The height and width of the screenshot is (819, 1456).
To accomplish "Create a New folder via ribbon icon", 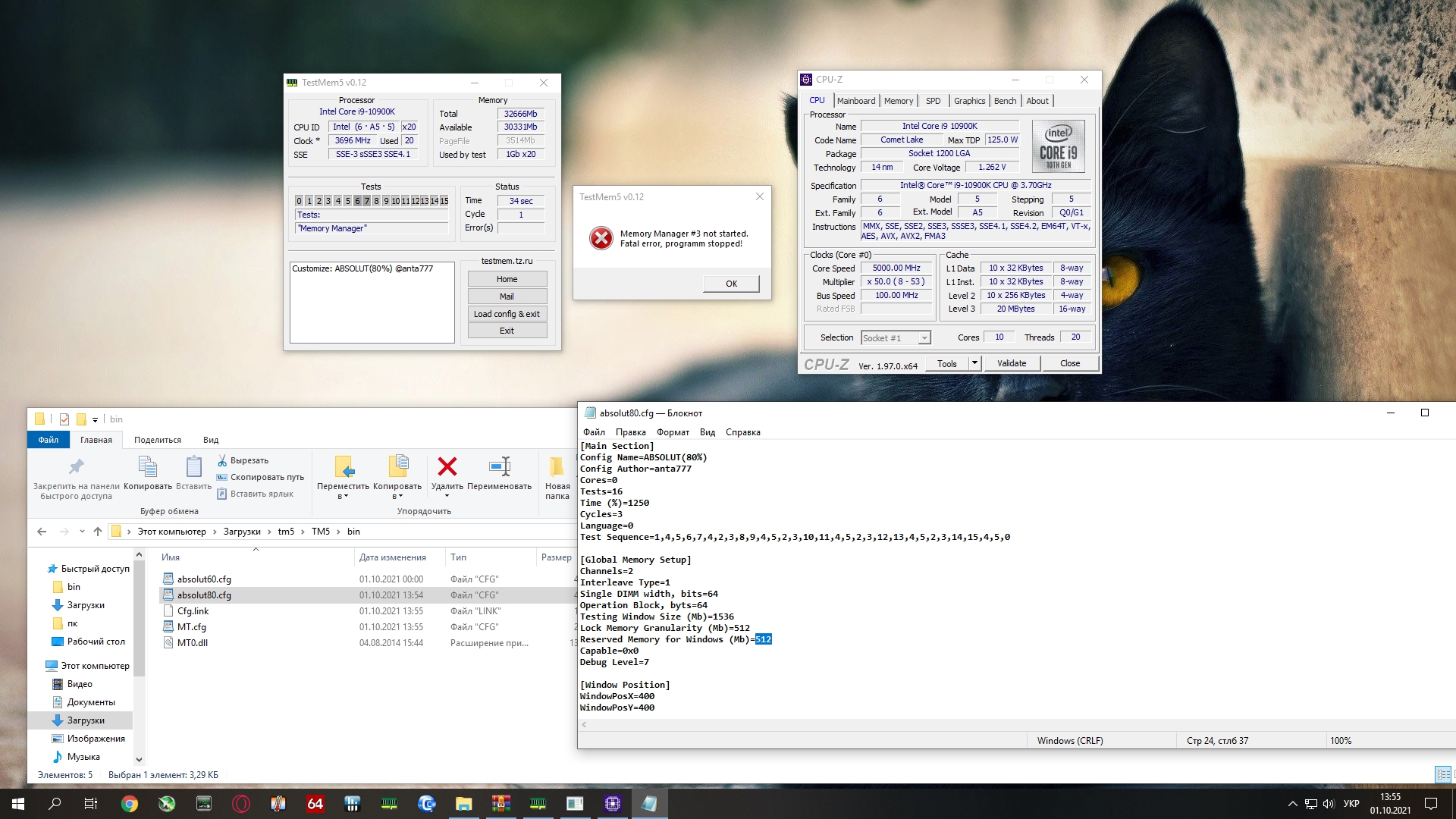I will click(557, 467).
